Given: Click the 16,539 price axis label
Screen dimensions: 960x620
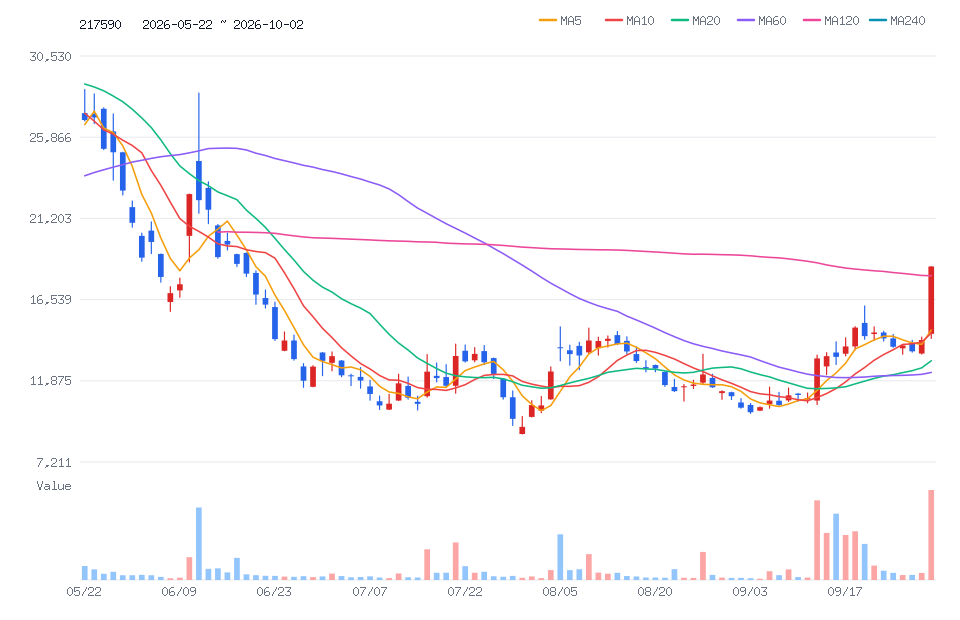Looking at the screenshot, I should click(50, 300).
